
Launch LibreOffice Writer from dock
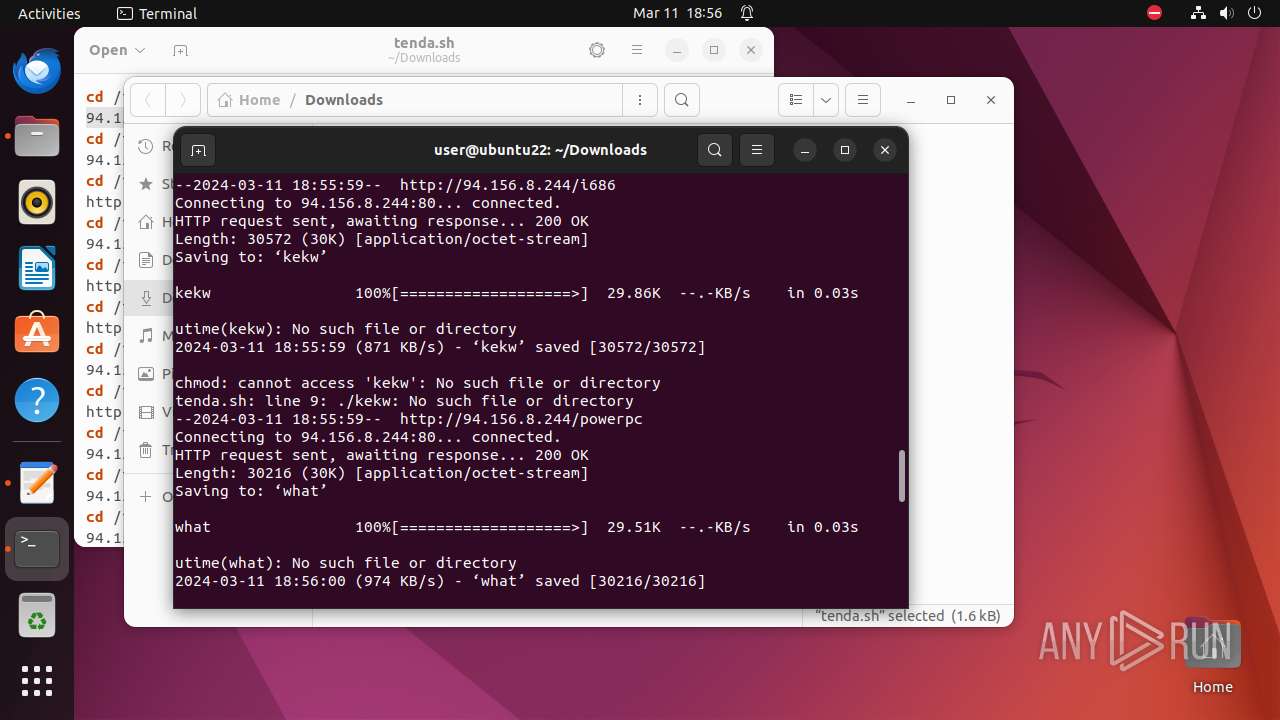(x=37, y=269)
